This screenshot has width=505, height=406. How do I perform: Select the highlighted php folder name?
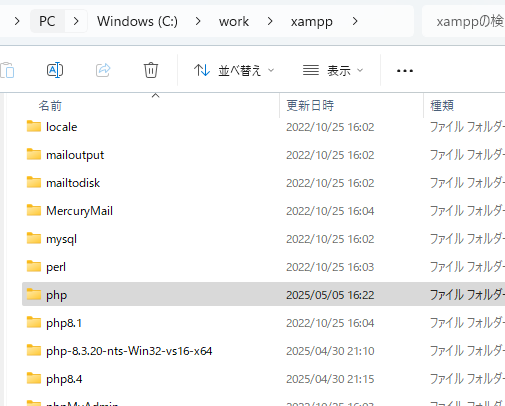click(x=57, y=295)
